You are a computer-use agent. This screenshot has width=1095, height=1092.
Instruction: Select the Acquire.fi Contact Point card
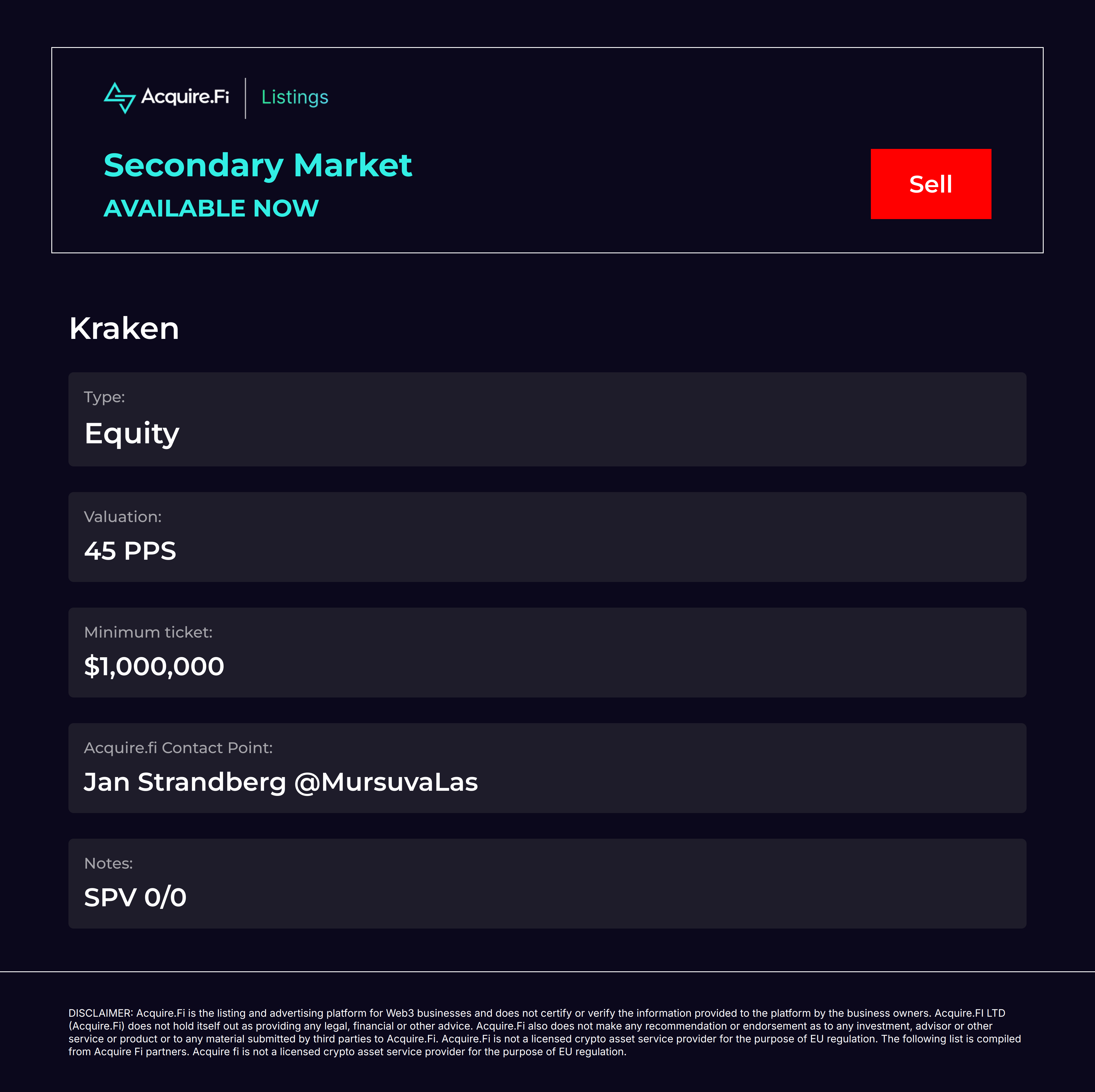pos(547,768)
